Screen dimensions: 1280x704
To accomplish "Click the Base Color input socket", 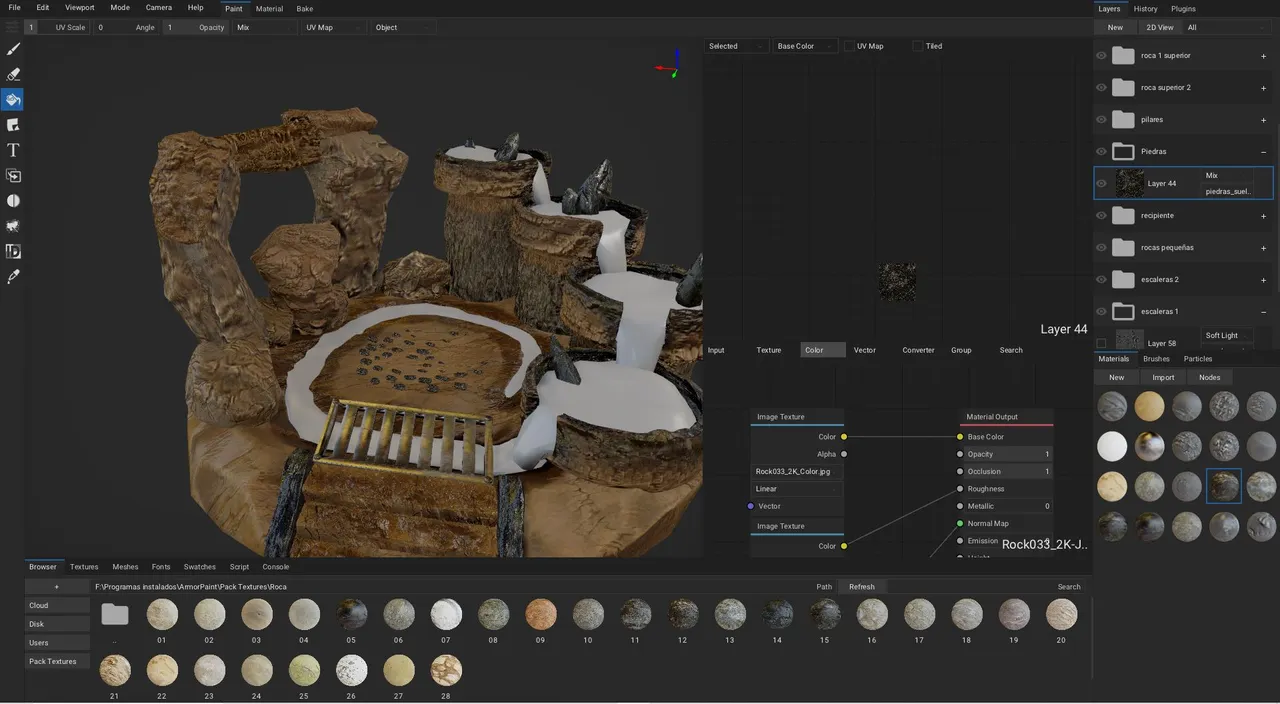I will tap(960, 437).
